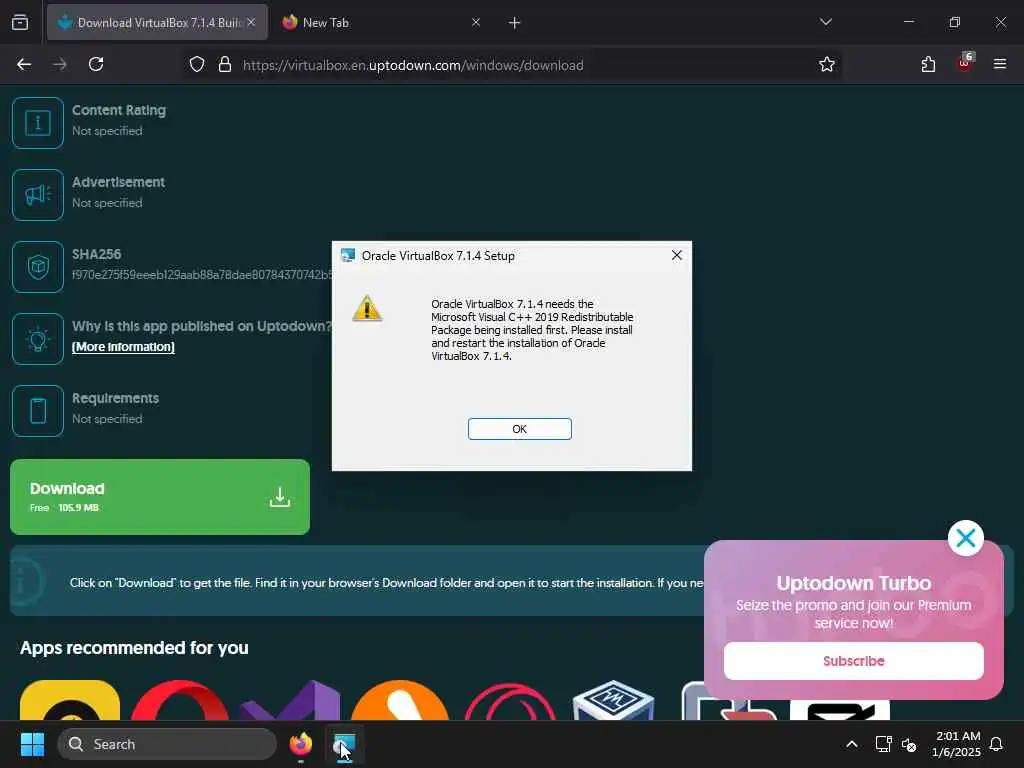
Task: Close the Uptodown Turbo promo popup
Action: click(965, 538)
